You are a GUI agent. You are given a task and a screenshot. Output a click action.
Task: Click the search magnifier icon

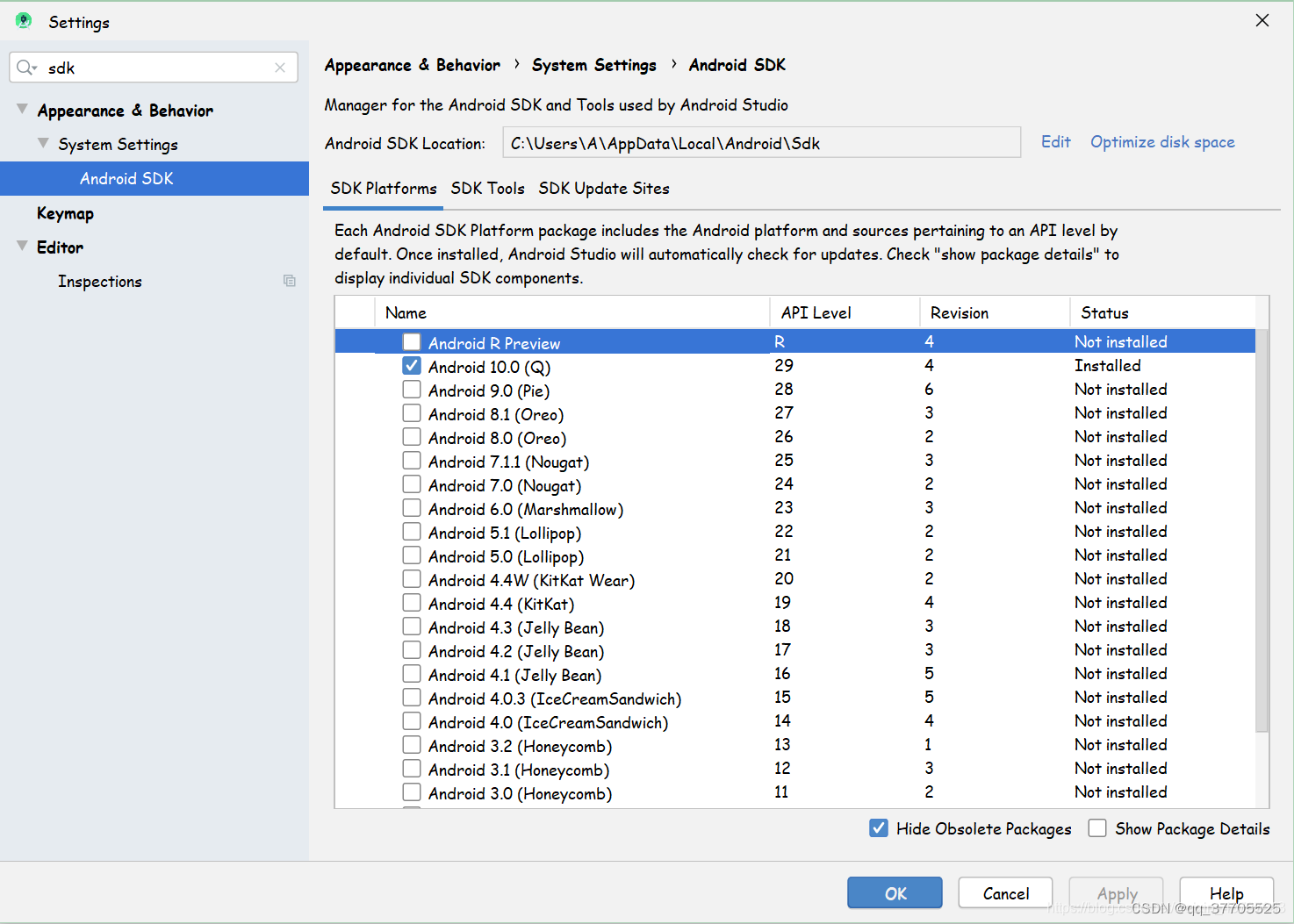click(x=25, y=67)
